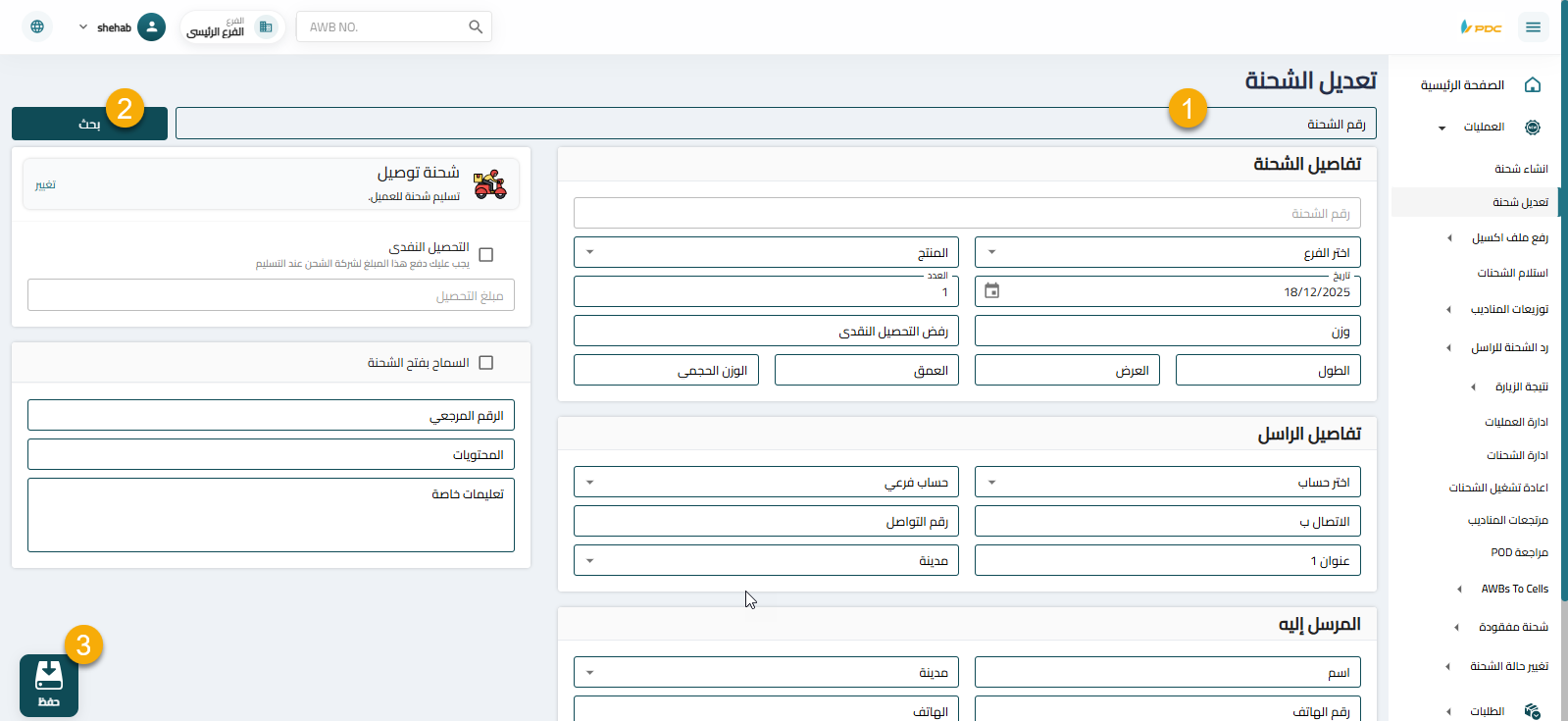1568x721 pixels.
Task: Focus the AWB NO. search field
Action: 393,26
